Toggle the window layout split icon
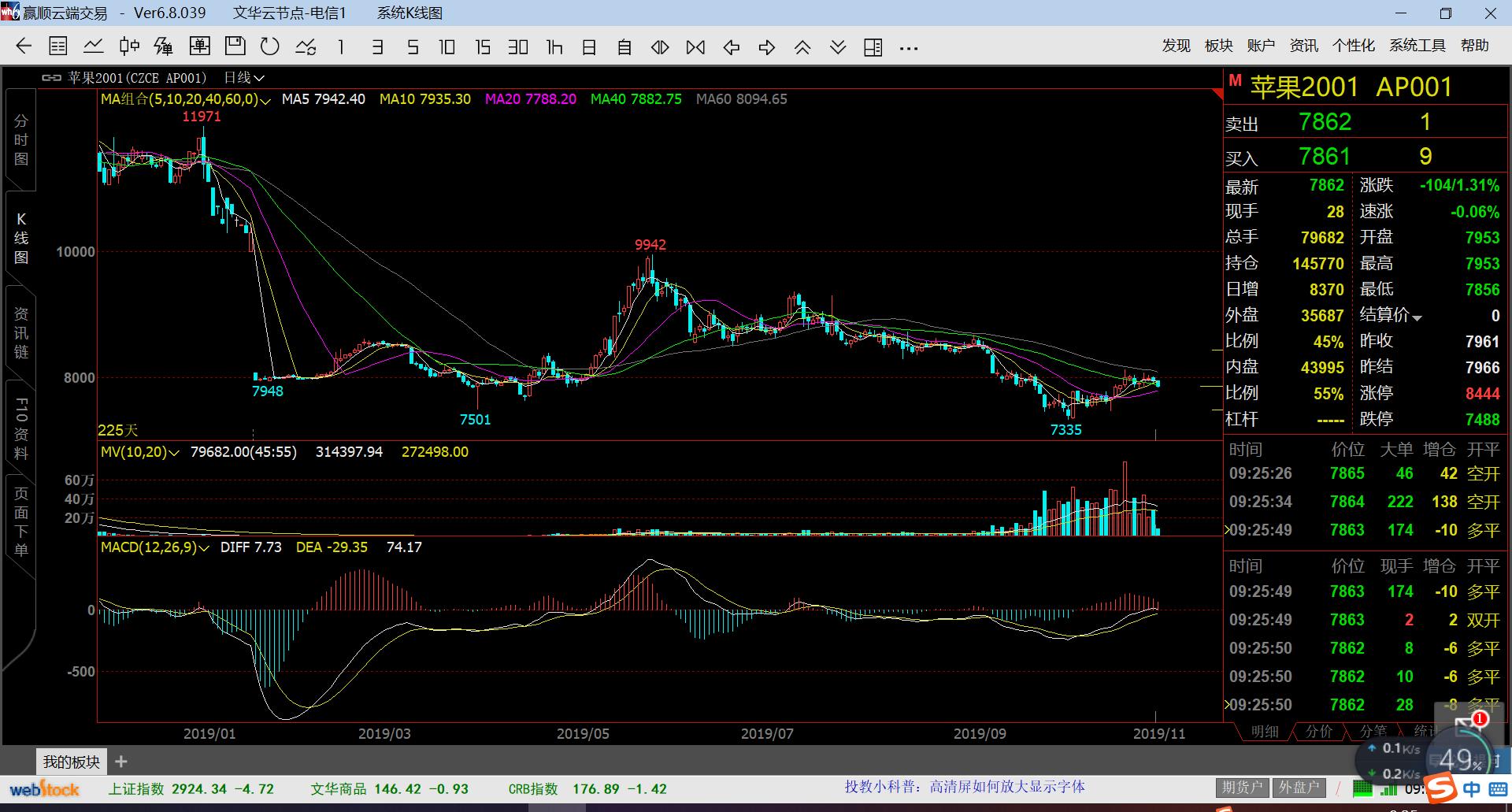Viewport: 1512px width, 812px height. (x=873, y=47)
